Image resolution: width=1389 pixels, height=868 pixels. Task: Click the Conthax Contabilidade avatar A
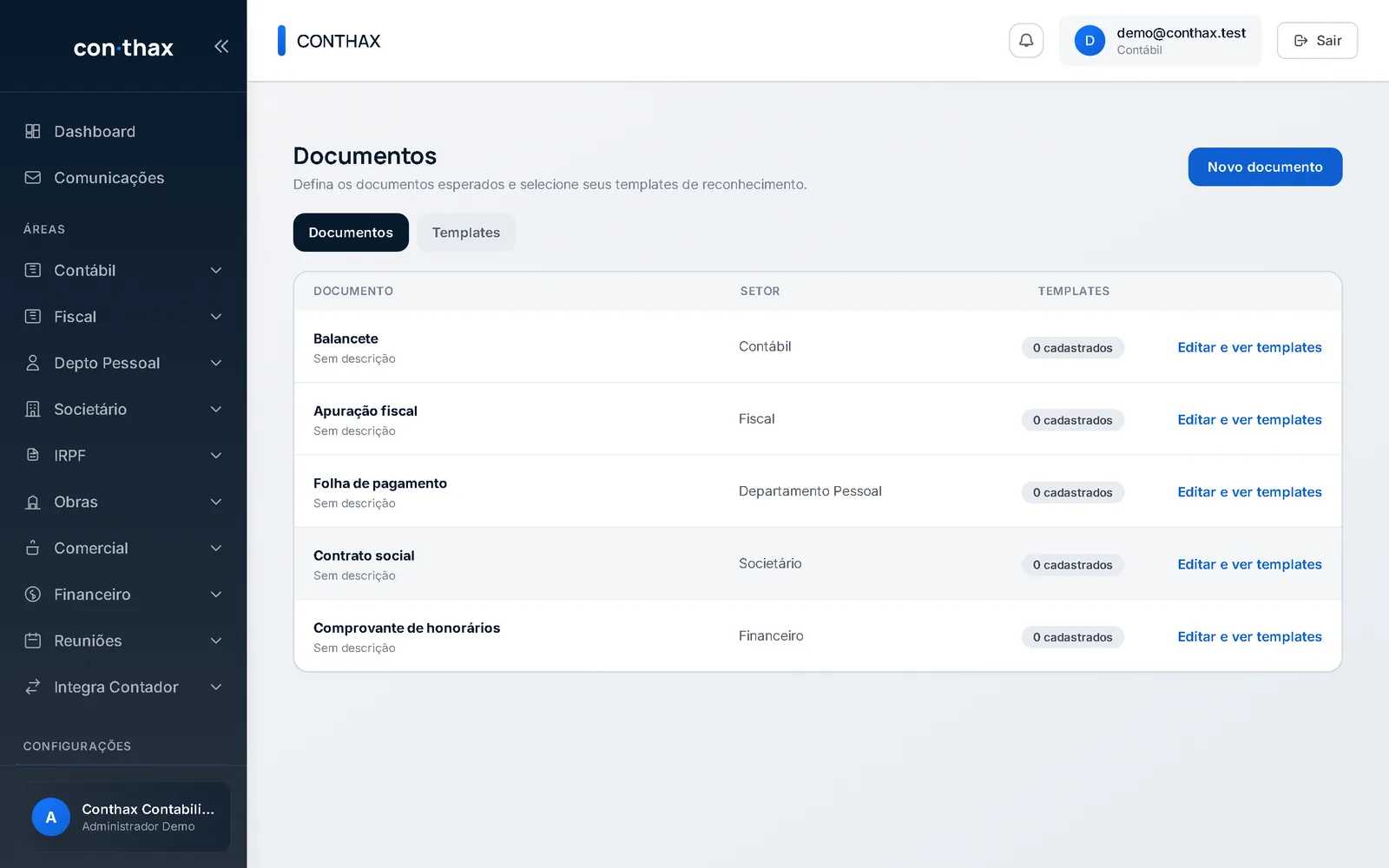(x=51, y=817)
